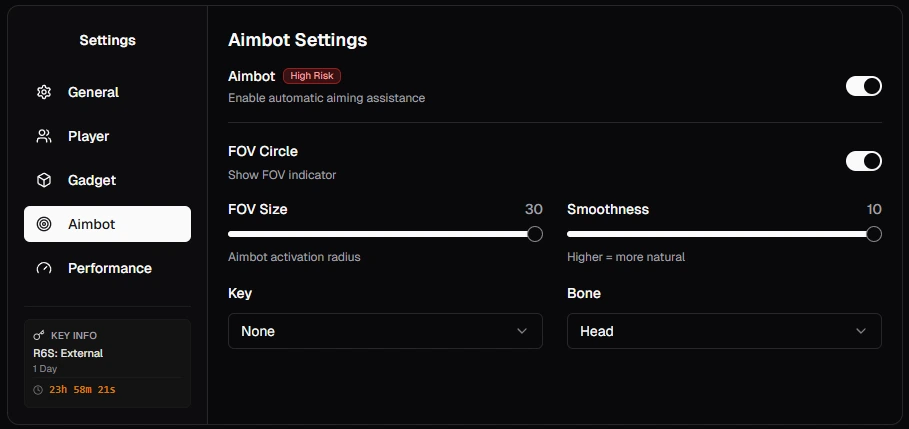Click the R6S: External key info card

tap(107, 363)
